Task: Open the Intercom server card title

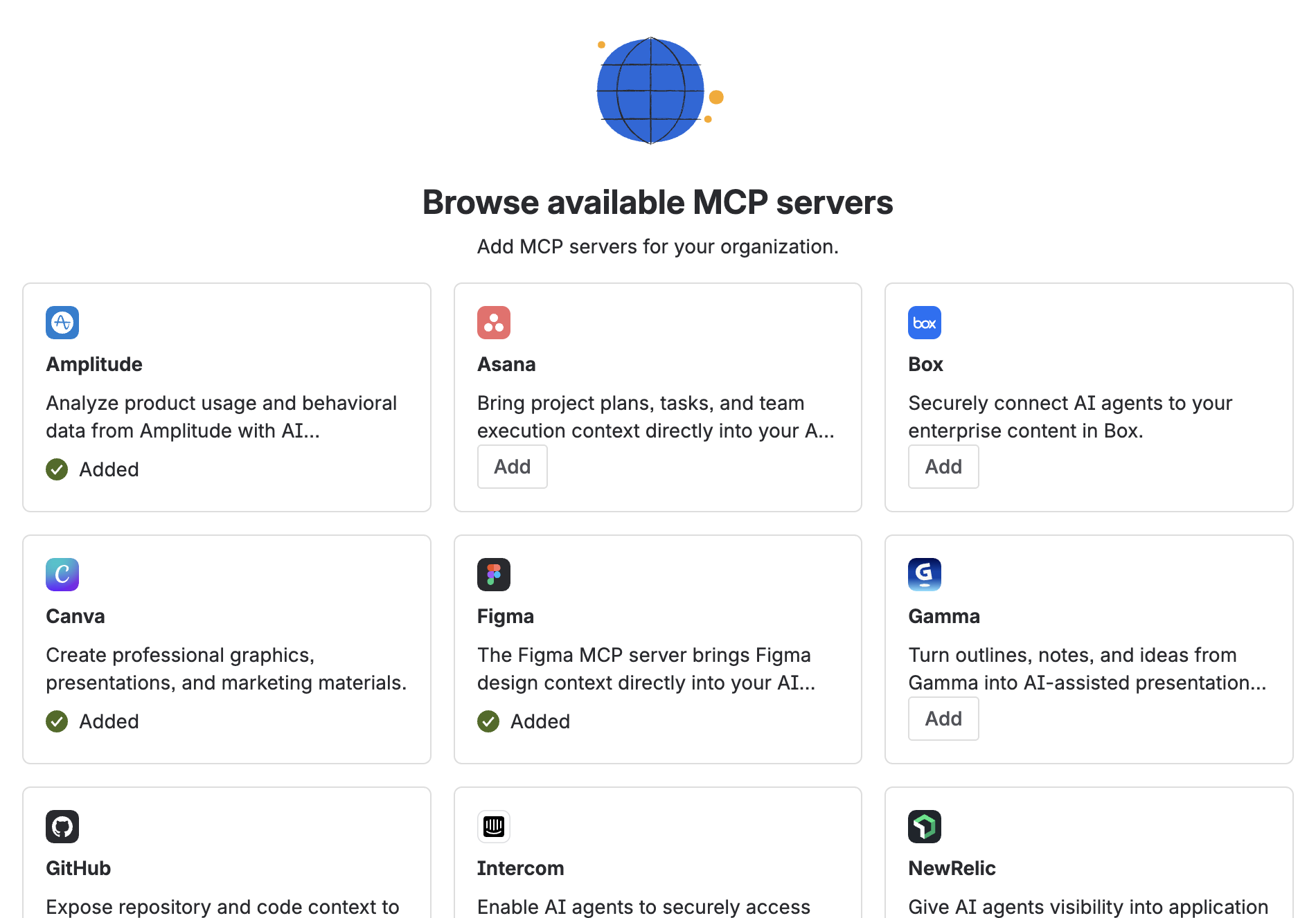Action: 520,868
